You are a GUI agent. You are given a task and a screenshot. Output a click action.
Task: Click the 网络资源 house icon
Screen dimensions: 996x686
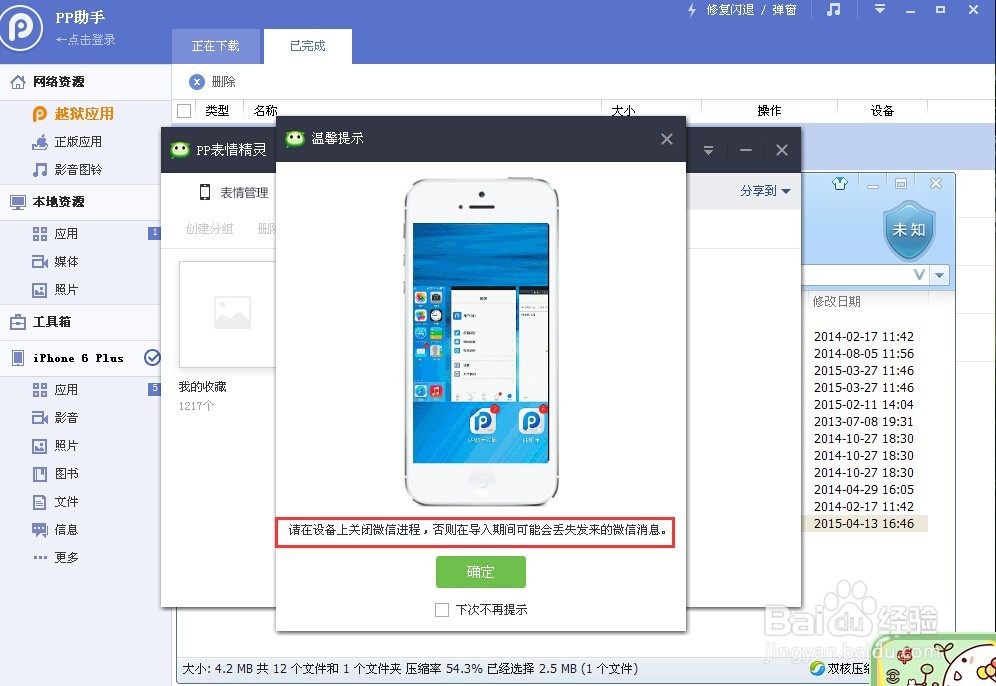pyautogui.click(x=18, y=82)
